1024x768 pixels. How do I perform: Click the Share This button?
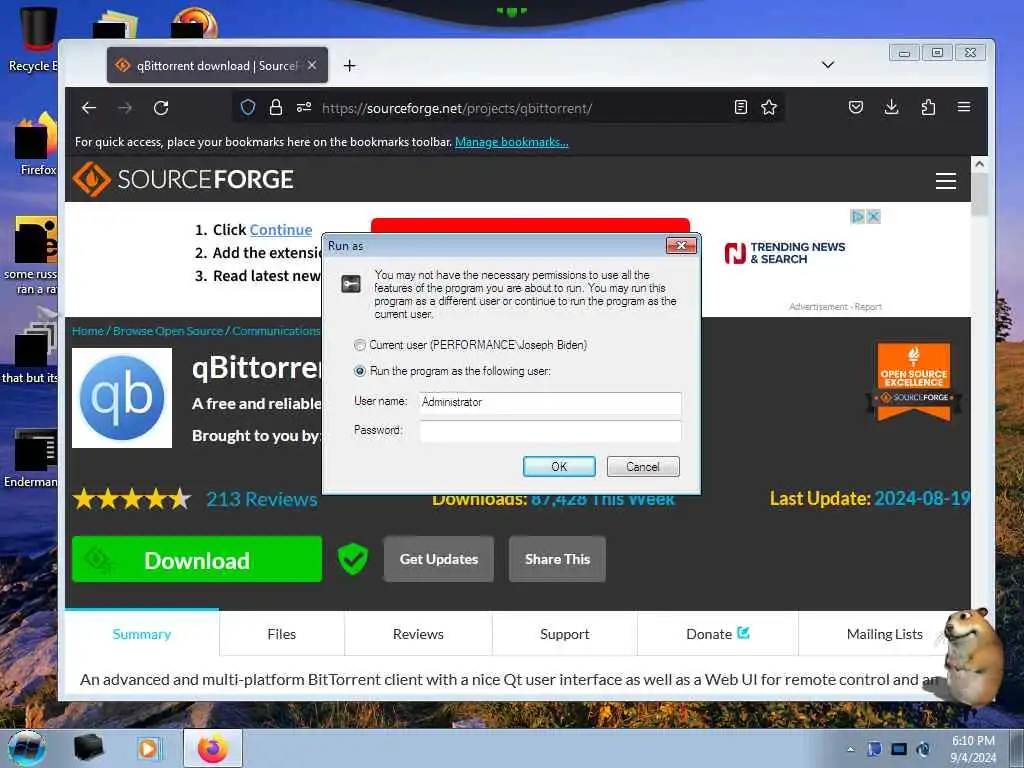tap(557, 559)
